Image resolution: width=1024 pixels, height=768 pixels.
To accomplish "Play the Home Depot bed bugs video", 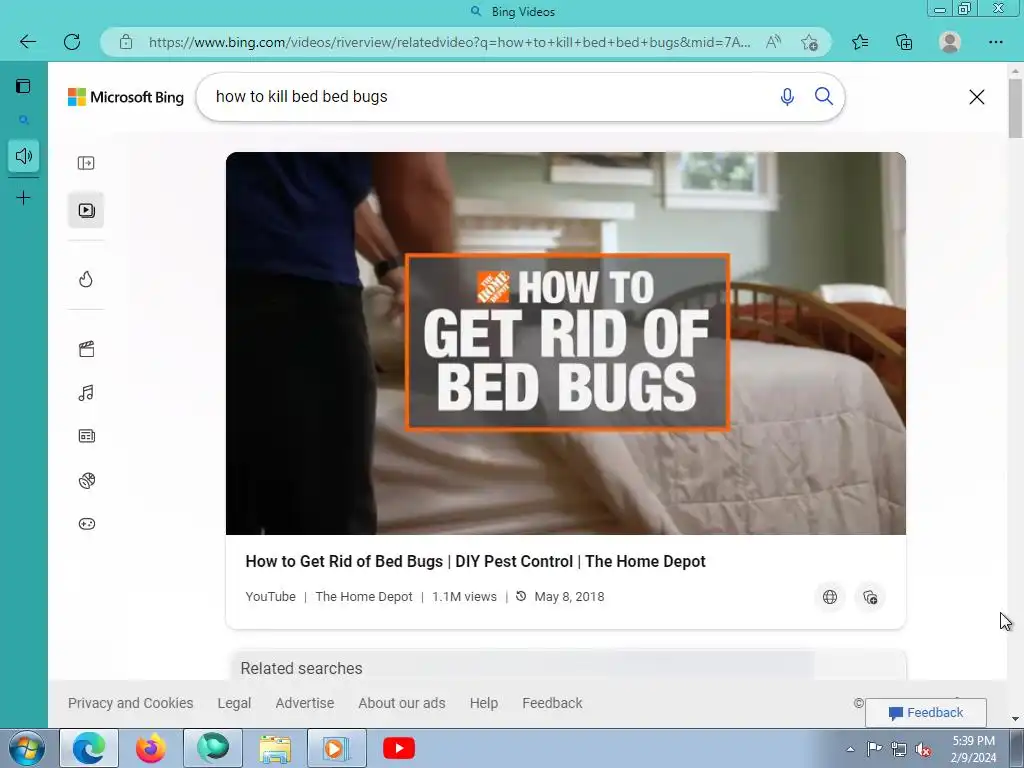I will click(x=566, y=344).
